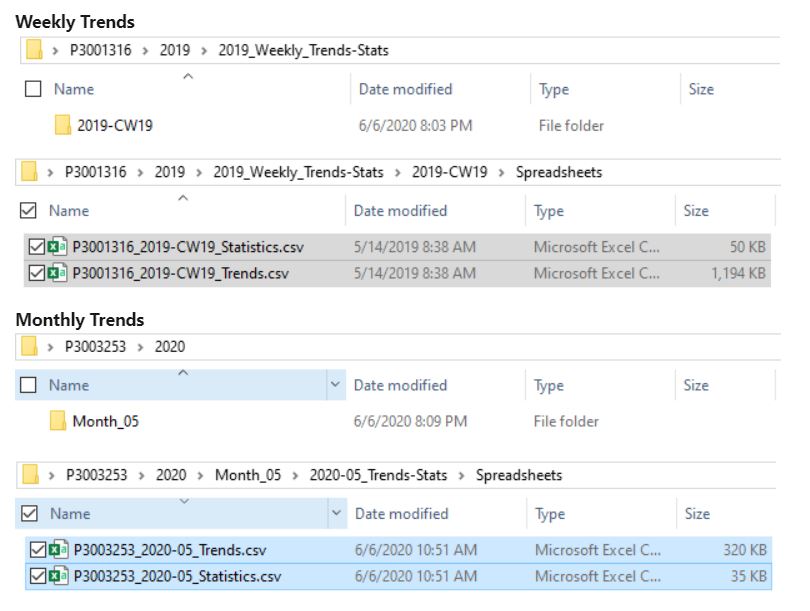Click date 6/6/2020 8:03 PM
The width and height of the screenshot is (810, 611).
415,125
